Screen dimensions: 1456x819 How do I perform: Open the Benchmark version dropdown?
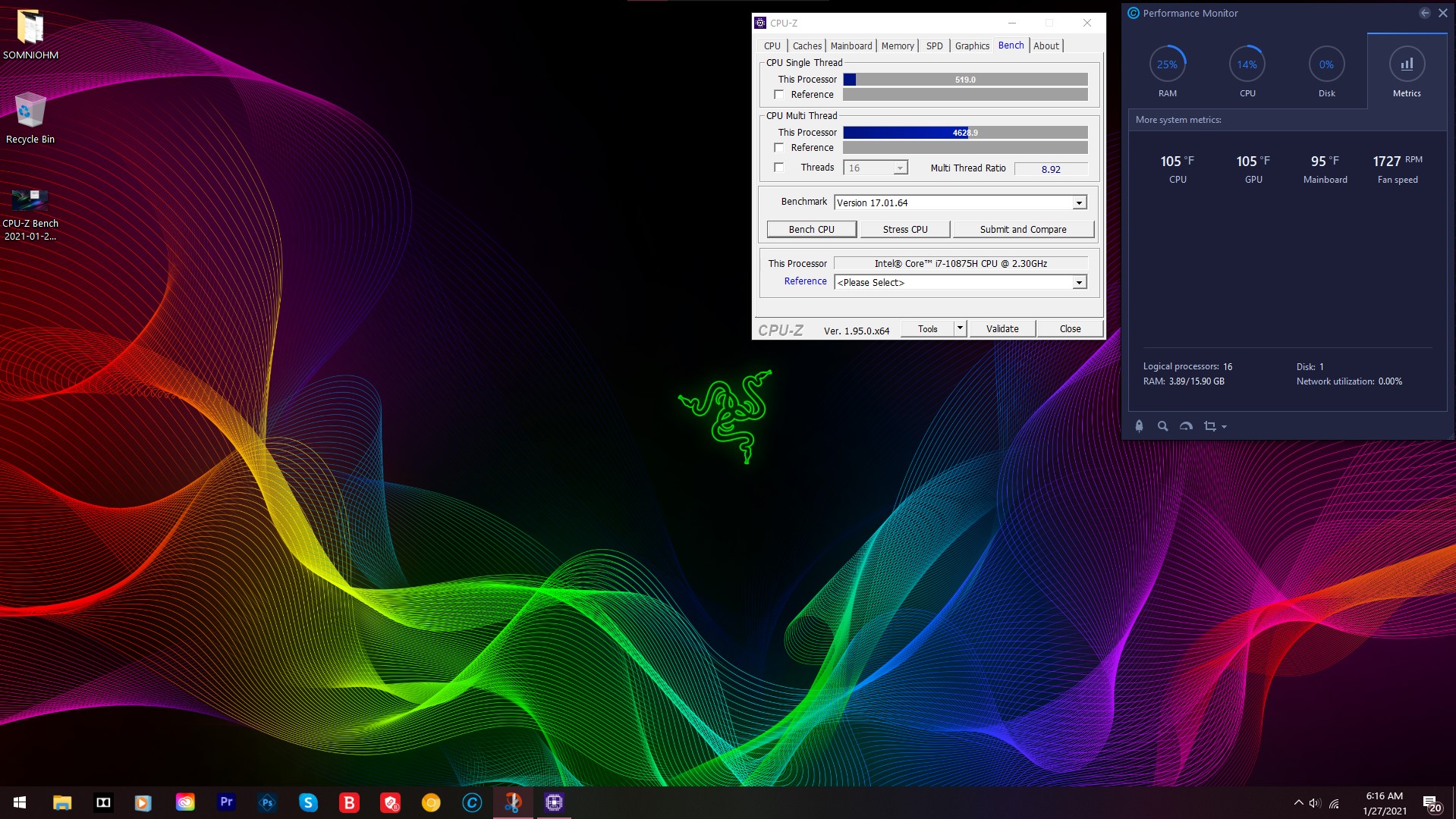961,202
